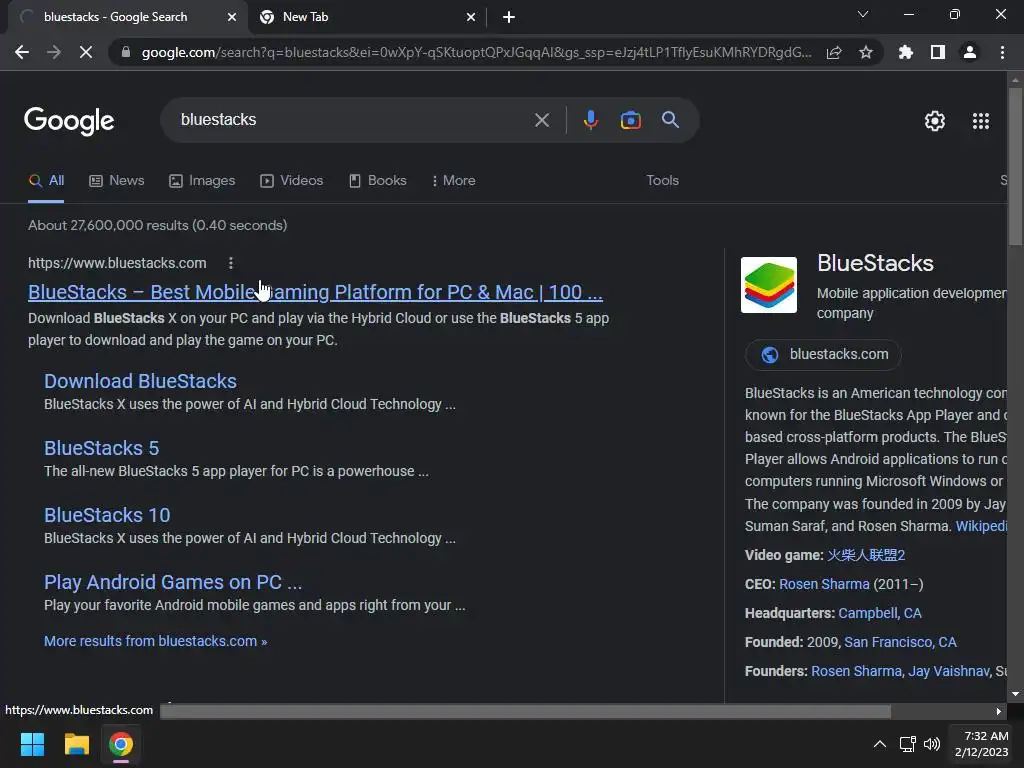Click the address bar URL

coord(477,52)
